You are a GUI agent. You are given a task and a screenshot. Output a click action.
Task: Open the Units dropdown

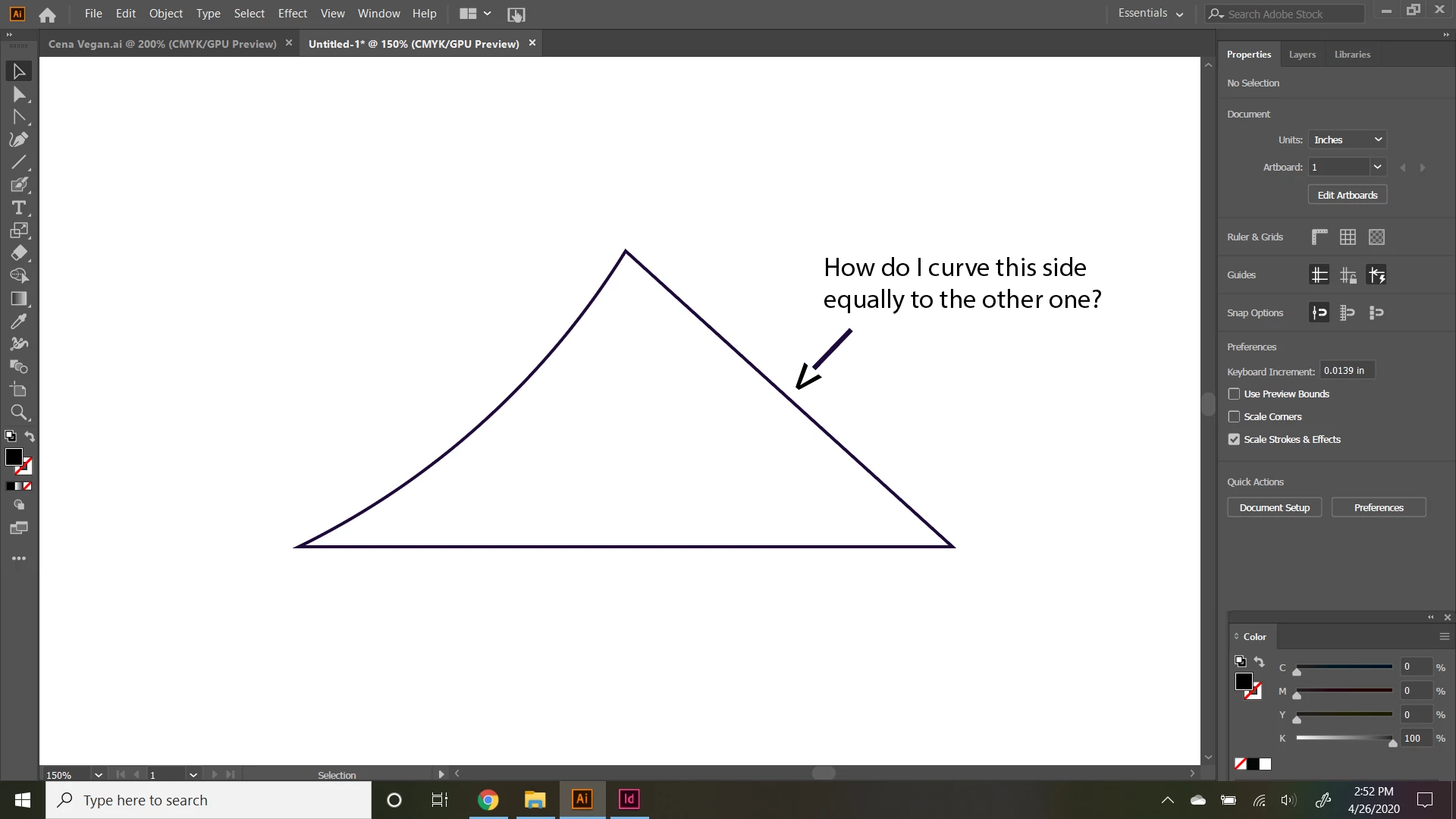click(x=1348, y=140)
